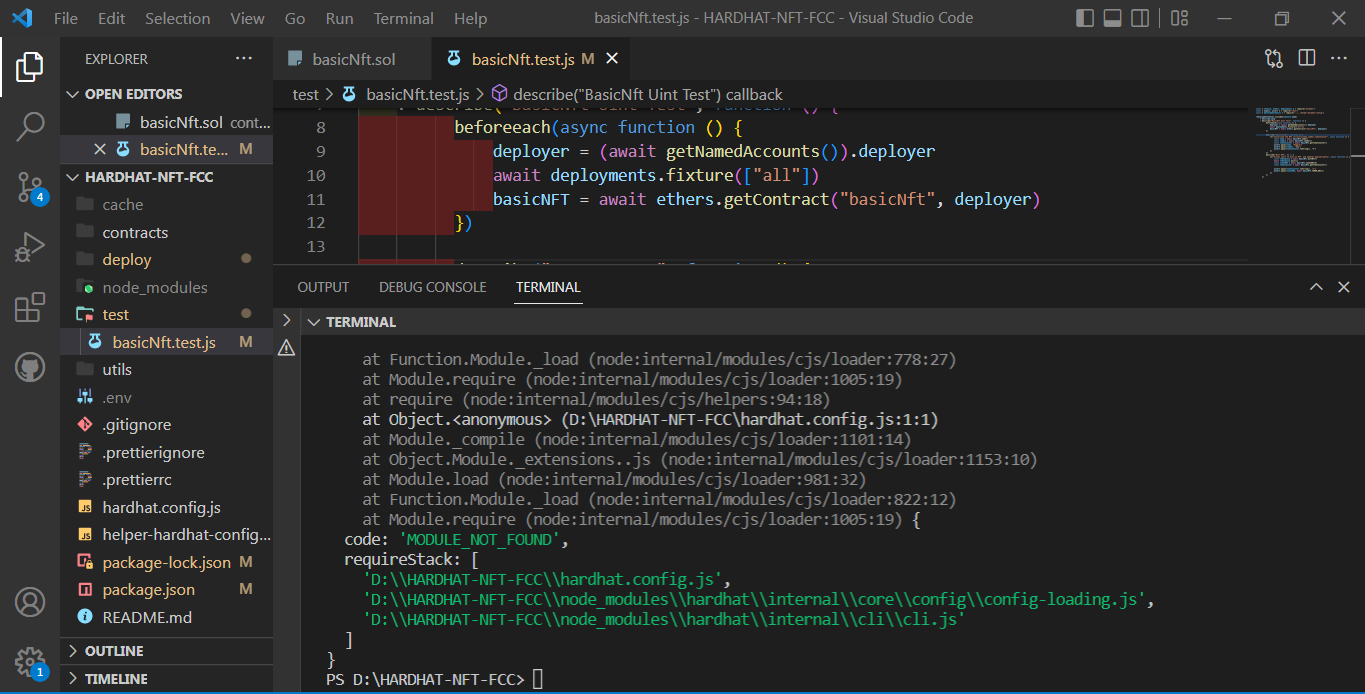Click the Explorer more actions ellipsis
The height and width of the screenshot is (694, 1365).
244,59
